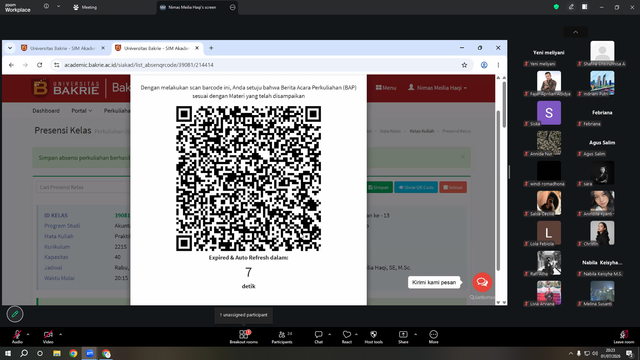Click the red Selesai button

(453, 187)
